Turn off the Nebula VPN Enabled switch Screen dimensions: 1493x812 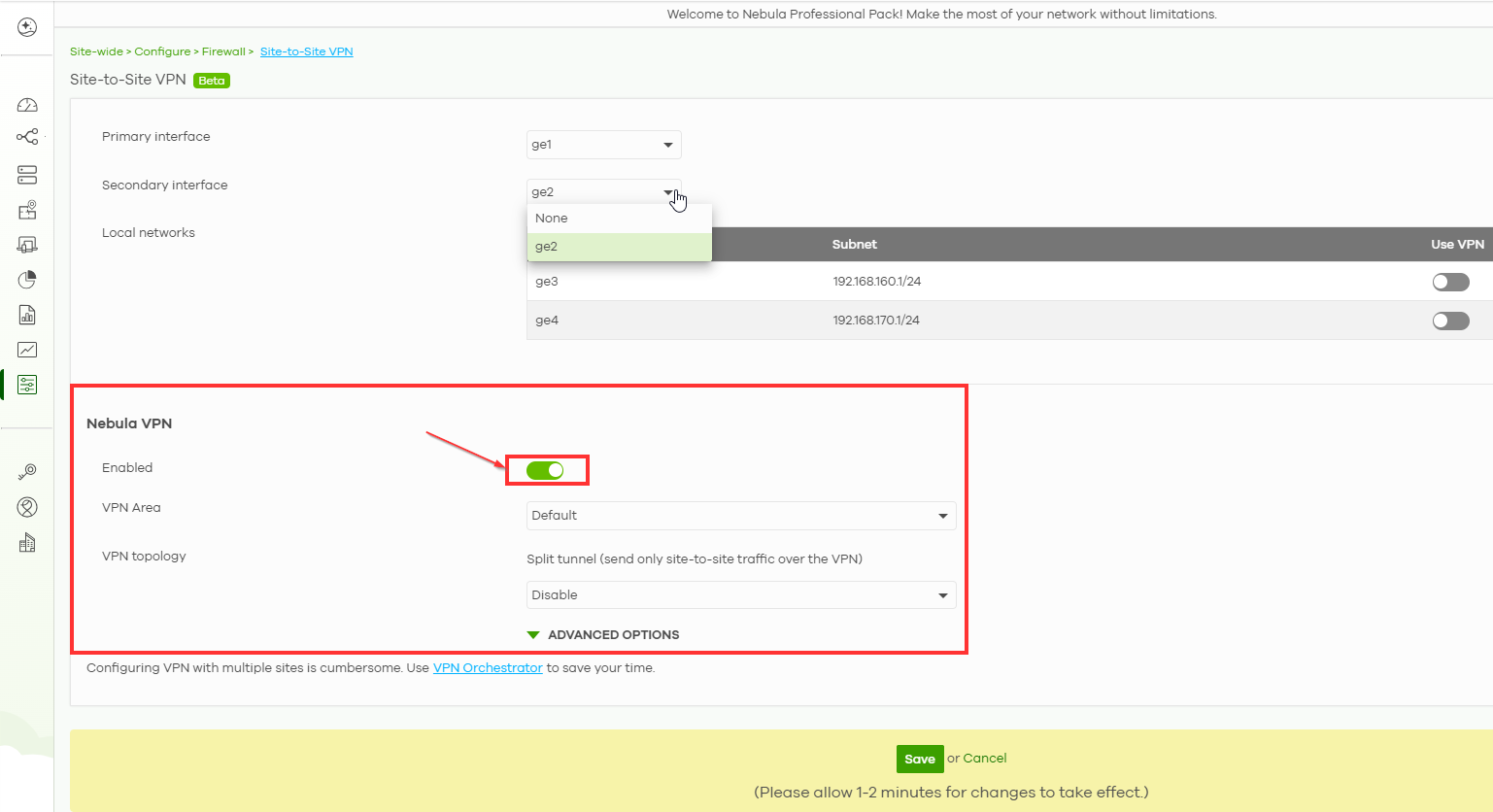(x=545, y=470)
